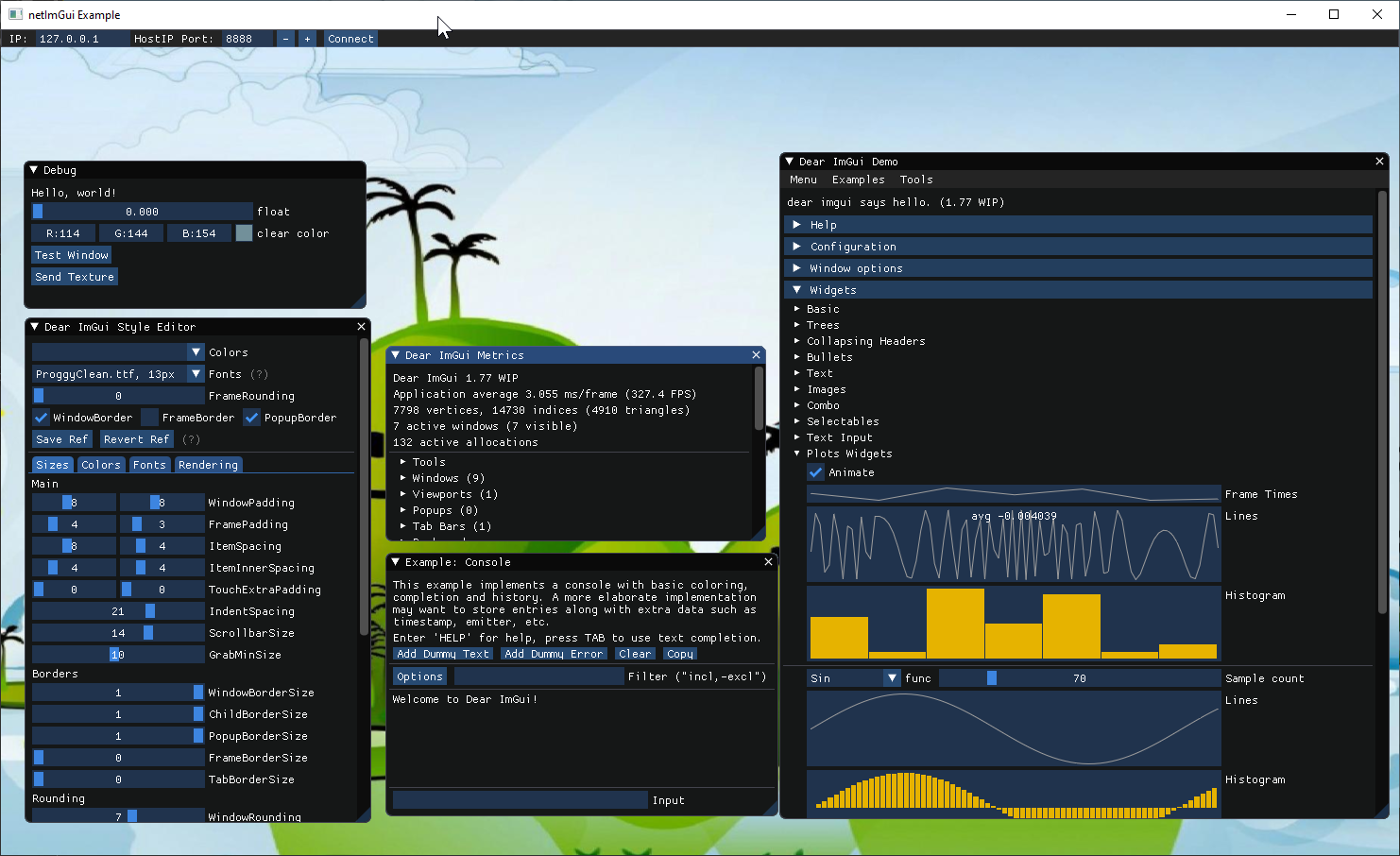The image size is (1400, 856).
Task: Open the ProggyClean.ttf Fonts dropdown
Action: click(x=118, y=374)
